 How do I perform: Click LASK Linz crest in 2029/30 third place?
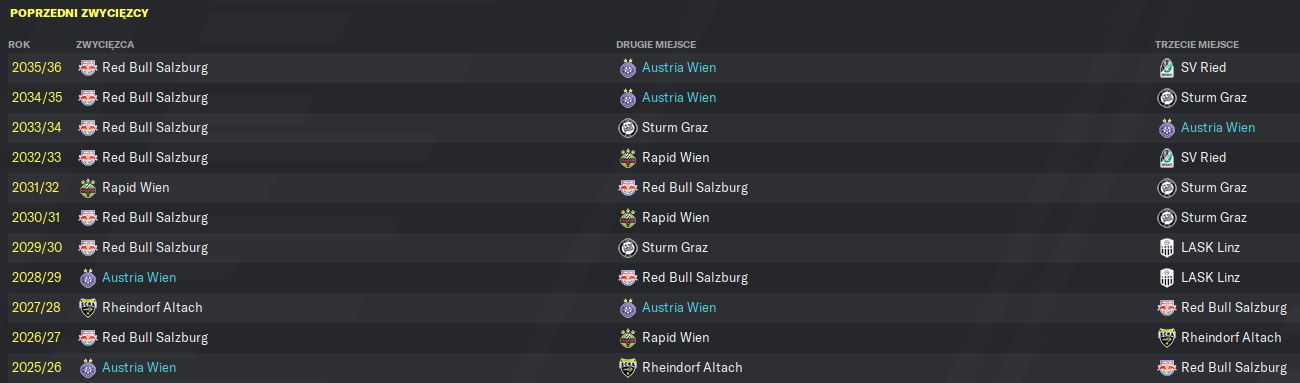tap(1166, 248)
